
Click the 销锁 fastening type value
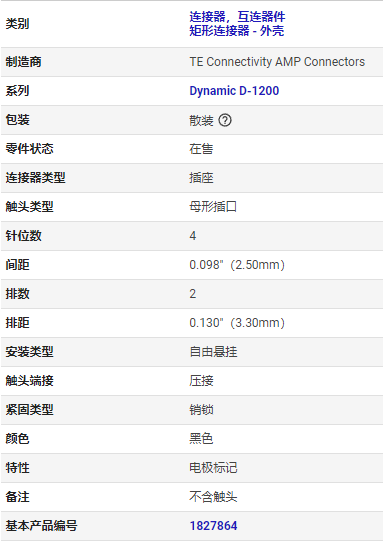[x=201, y=410]
